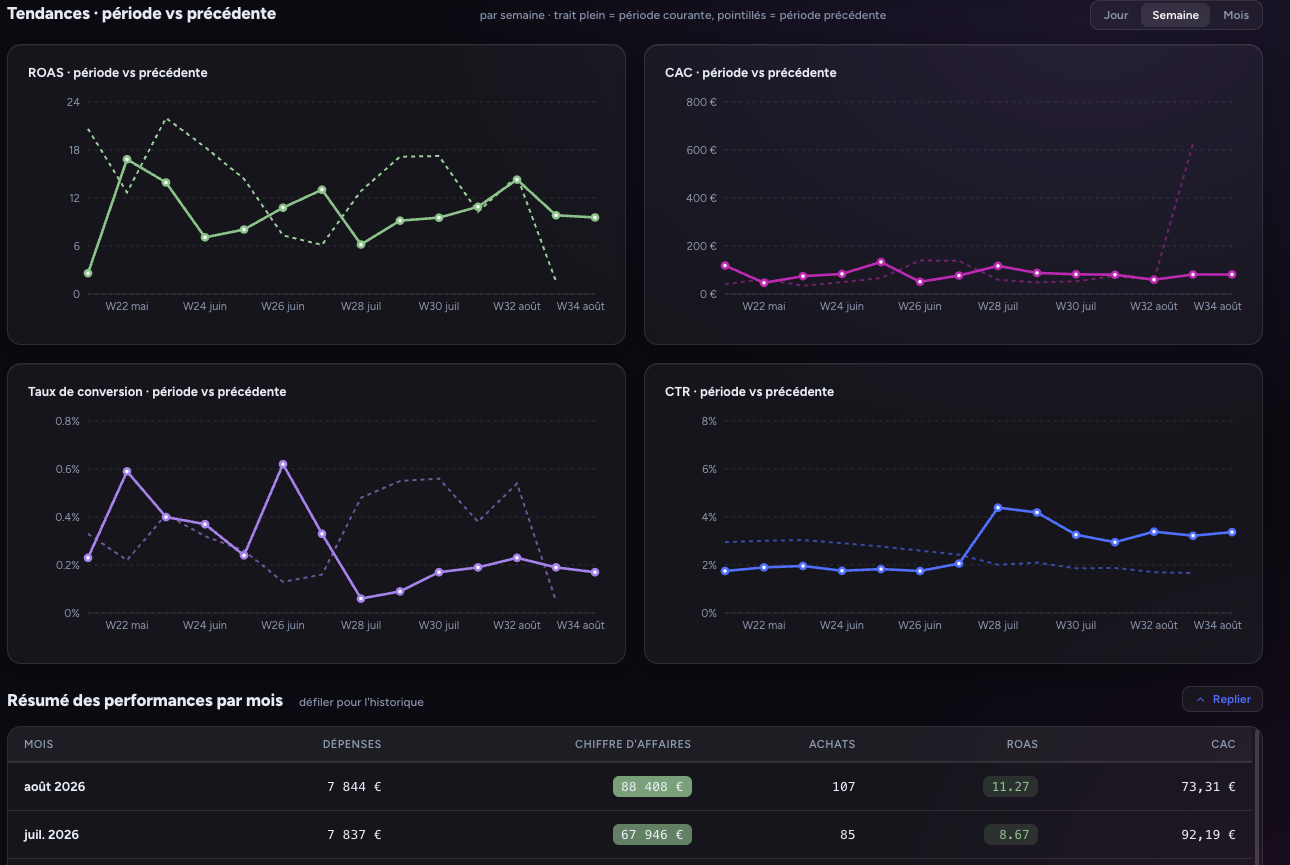Viewport: 1290px width, 865px height.
Task: Click the 73,31 € CAC value
Action: click(1208, 787)
